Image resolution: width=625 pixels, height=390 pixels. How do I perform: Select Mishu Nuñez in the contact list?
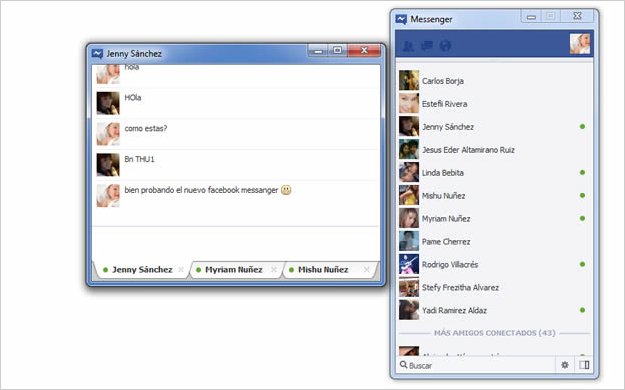[x=494, y=195]
